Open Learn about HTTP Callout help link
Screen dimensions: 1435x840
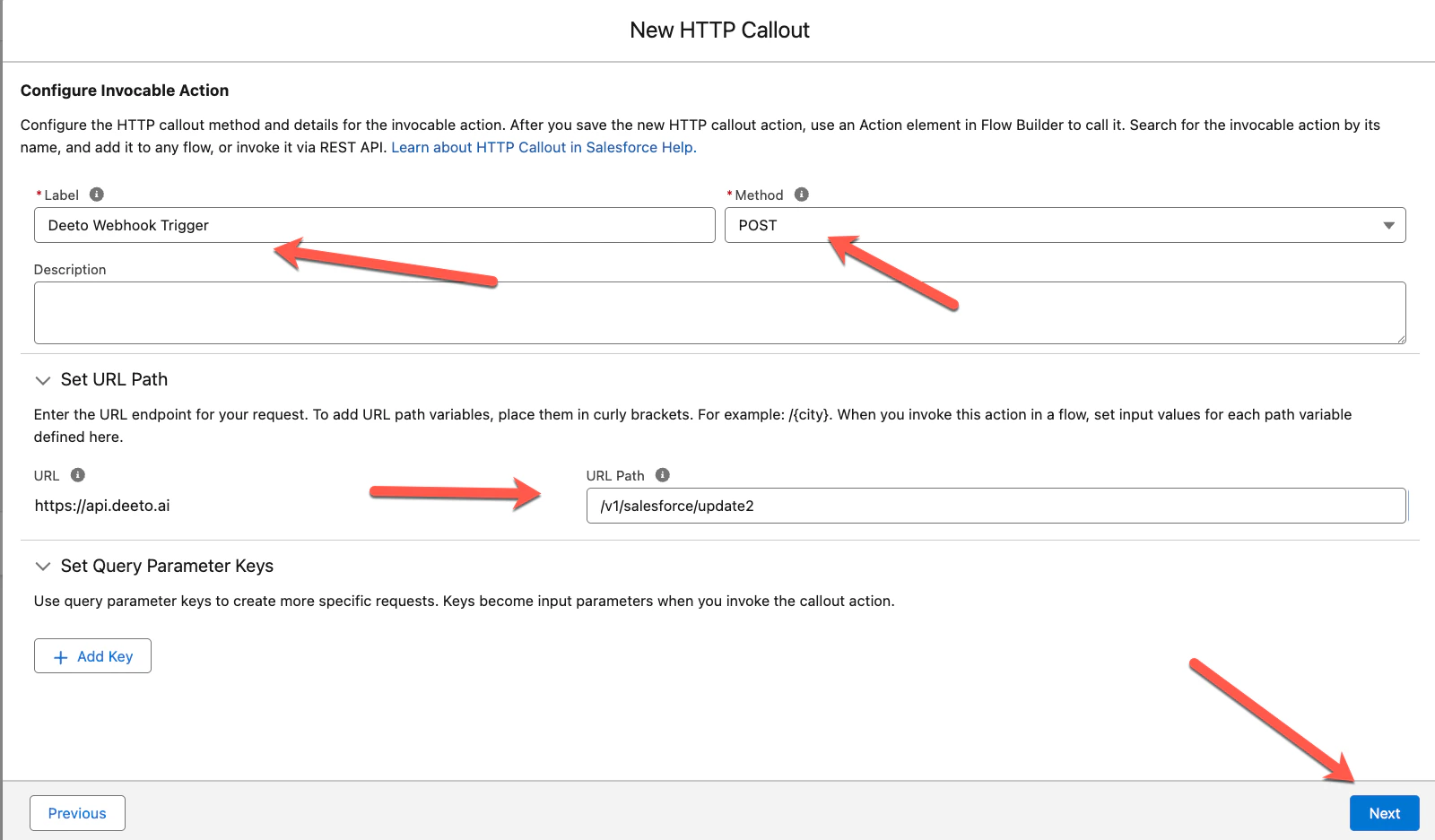pyautogui.click(x=544, y=147)
